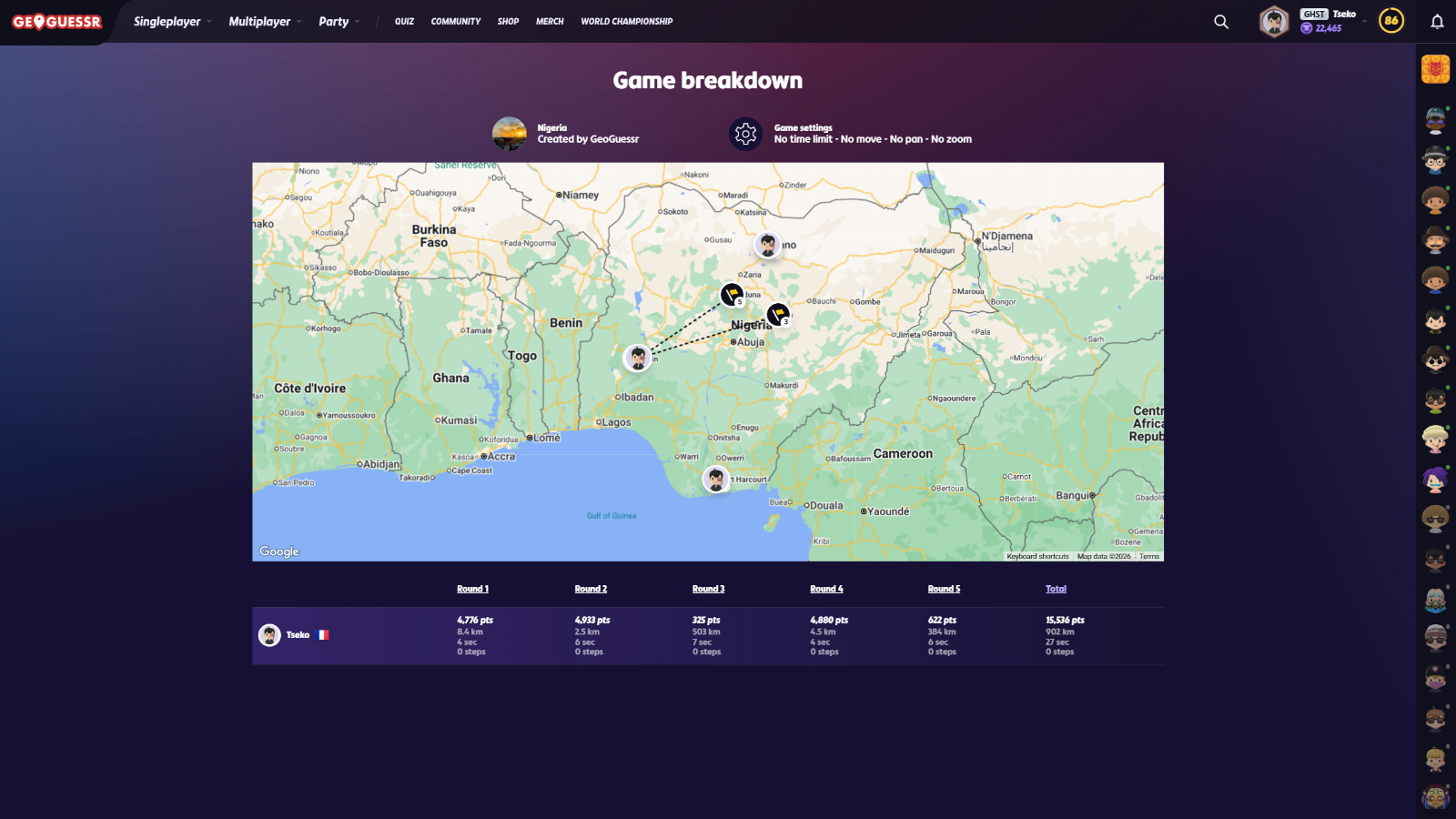Select the round 3 flag marker
Viewport: 1456px width, 819px height.
(778, 314)
